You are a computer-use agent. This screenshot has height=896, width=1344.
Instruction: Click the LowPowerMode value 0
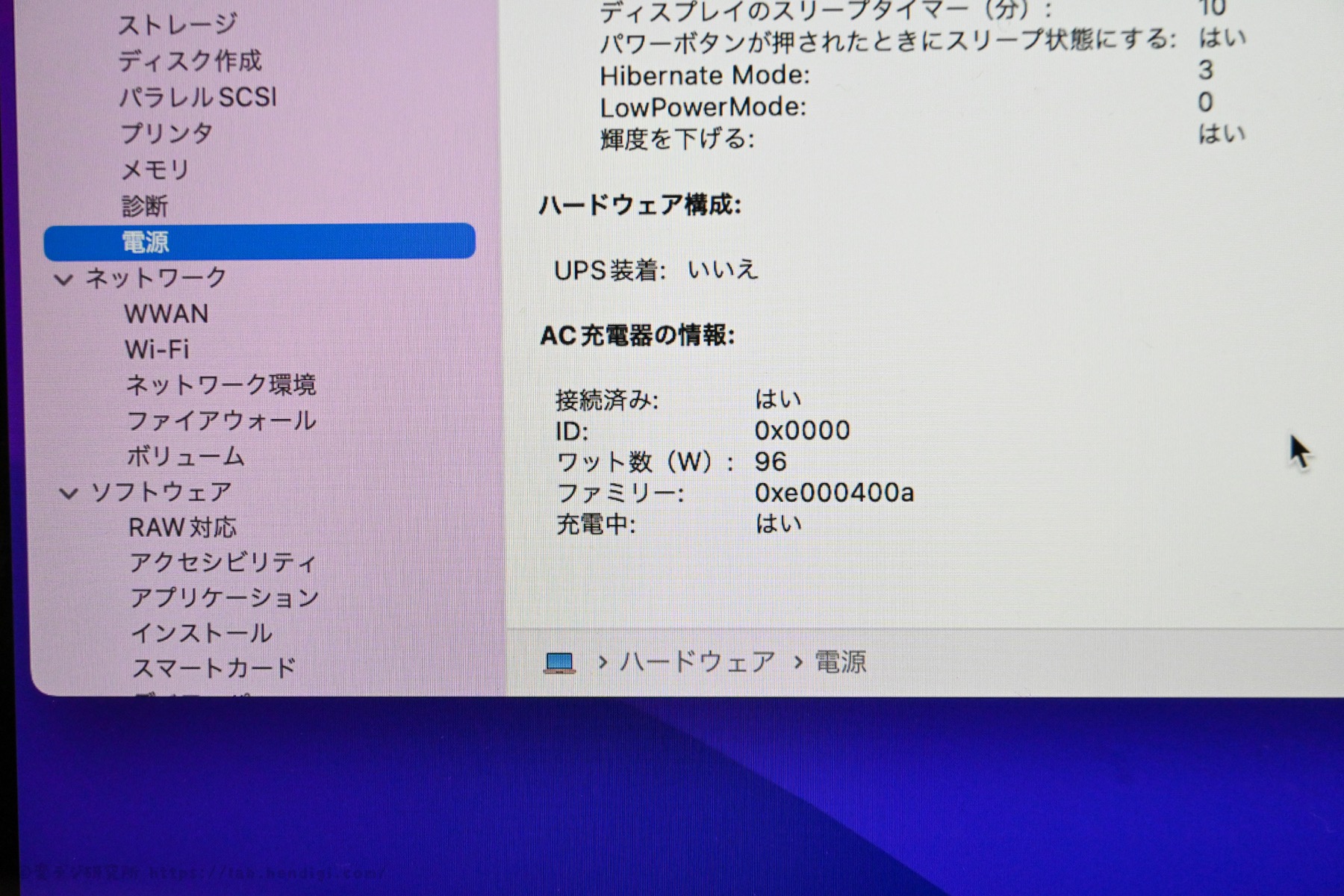(x=1206, y=102)
